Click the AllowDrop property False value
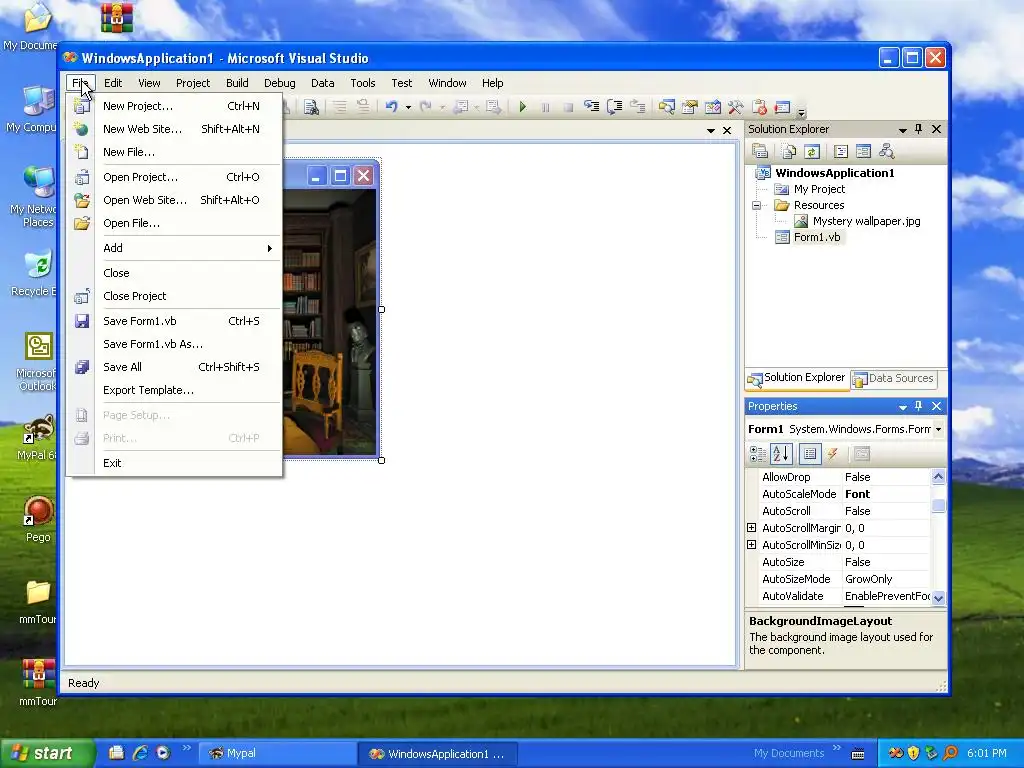Viewport: 1024px width, 768px height. (x=886, y=477)
